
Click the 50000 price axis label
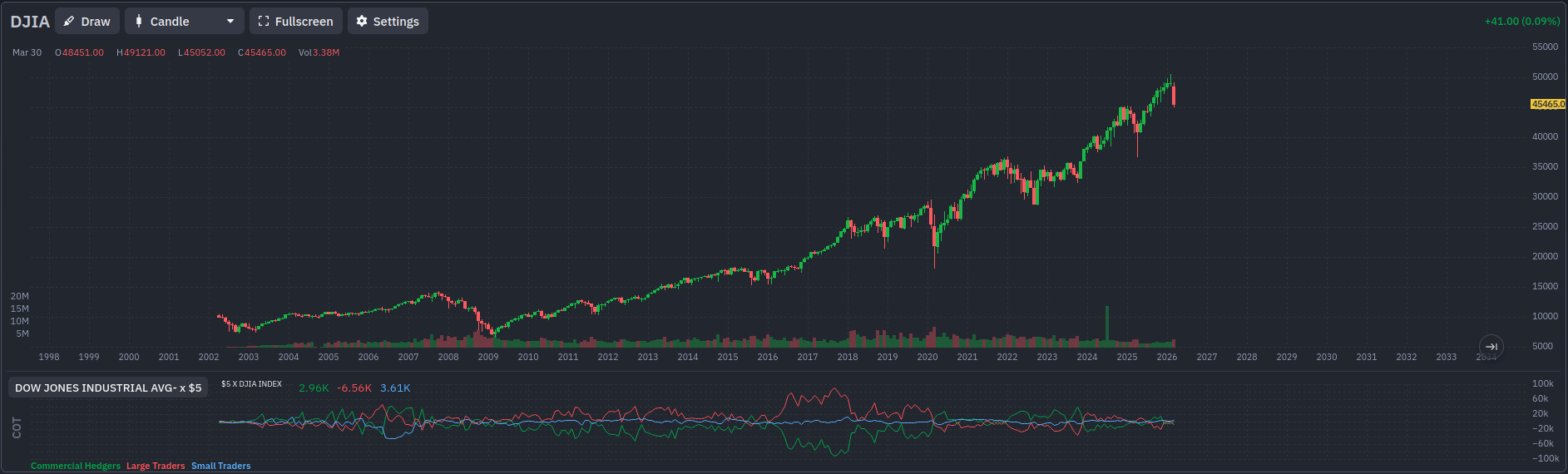[1546, 77]
